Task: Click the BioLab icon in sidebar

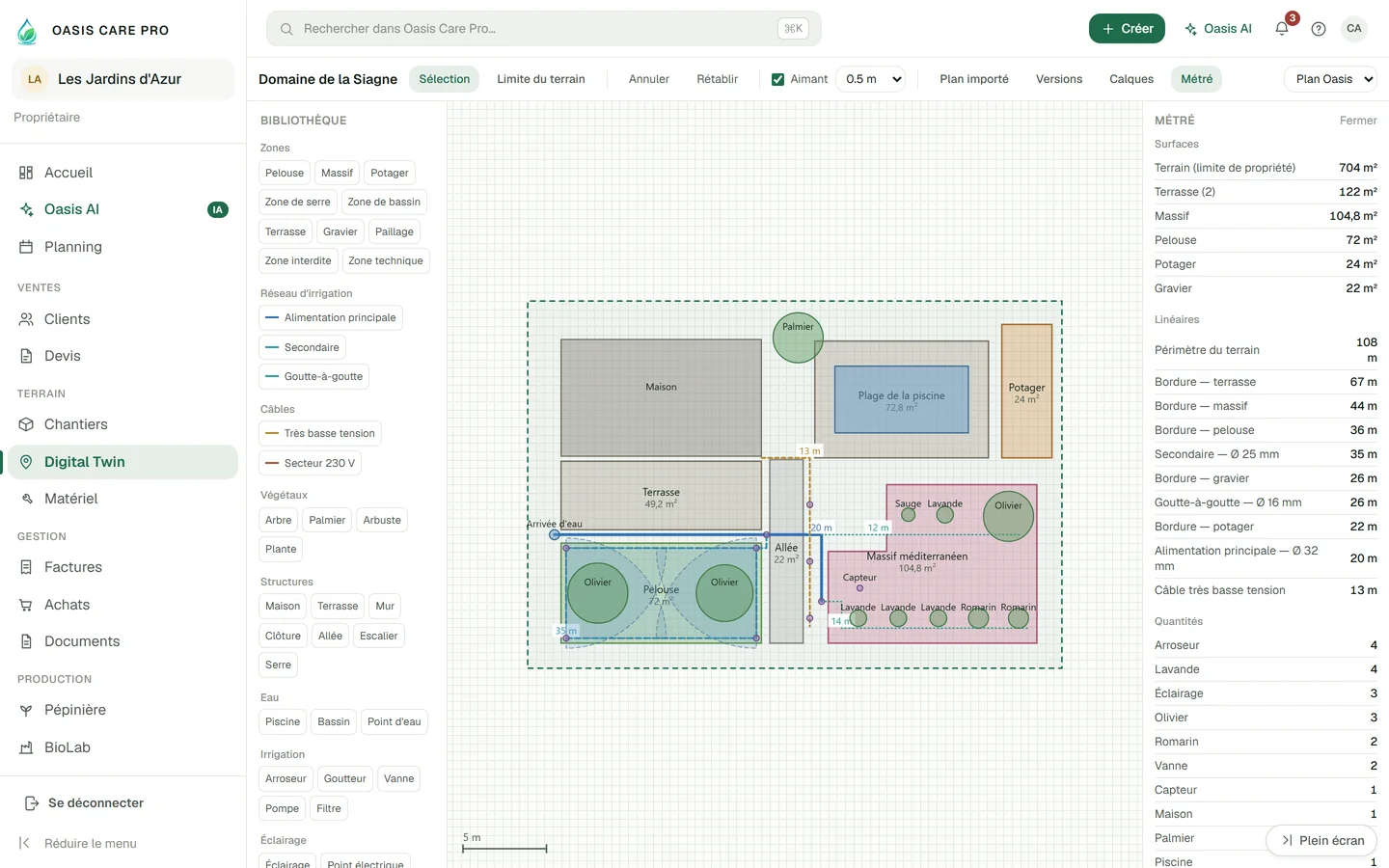Action: (x=26, y=747)
